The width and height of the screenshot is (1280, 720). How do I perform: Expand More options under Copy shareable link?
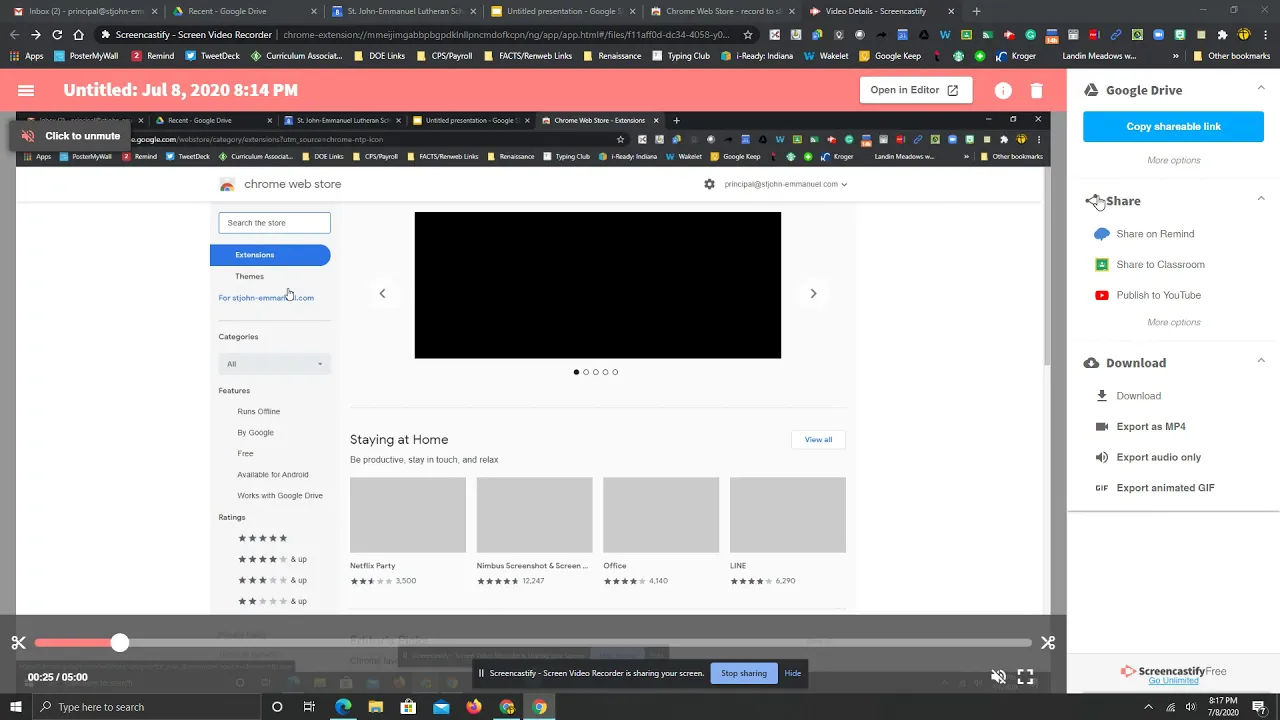1174,160
